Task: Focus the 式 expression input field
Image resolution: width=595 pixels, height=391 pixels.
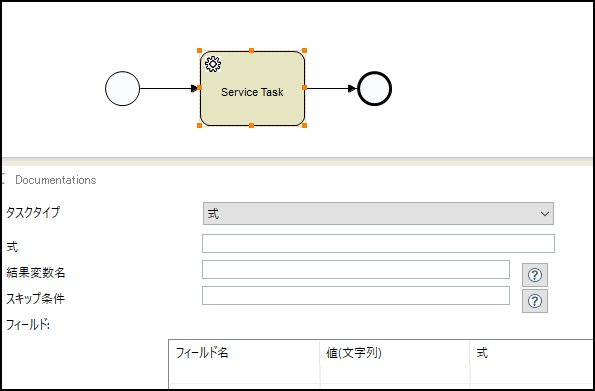Action: click(378, 243)
